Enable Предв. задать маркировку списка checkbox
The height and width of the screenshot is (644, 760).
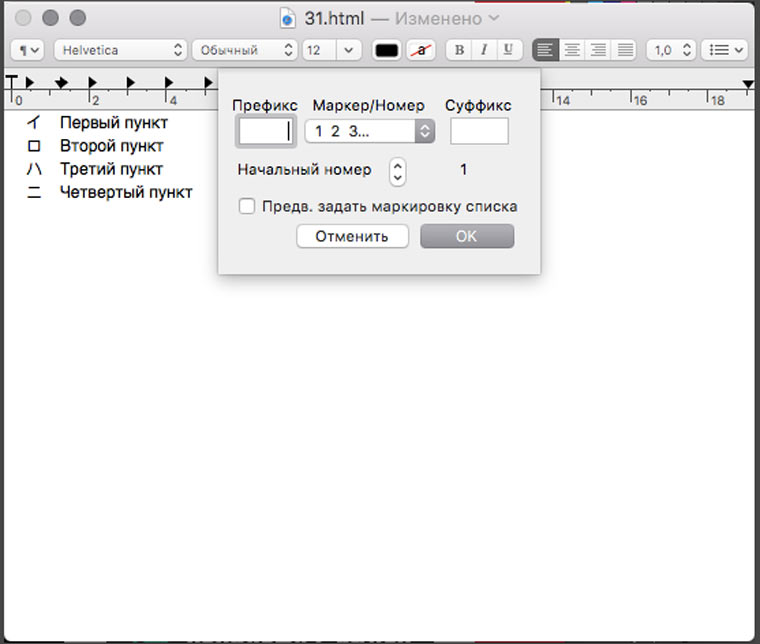pos(247,206)
